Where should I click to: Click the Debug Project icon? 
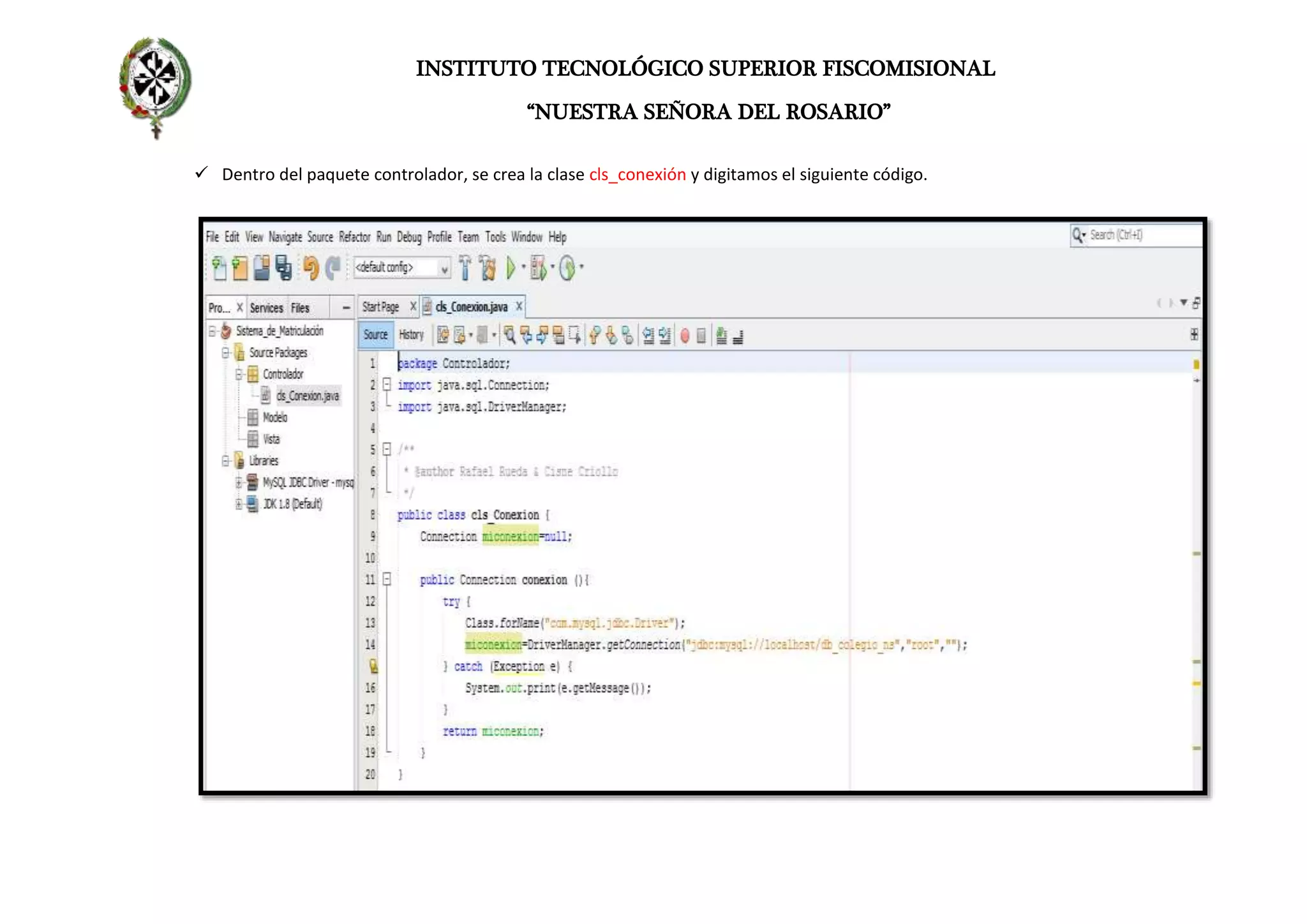coord(538,268)
